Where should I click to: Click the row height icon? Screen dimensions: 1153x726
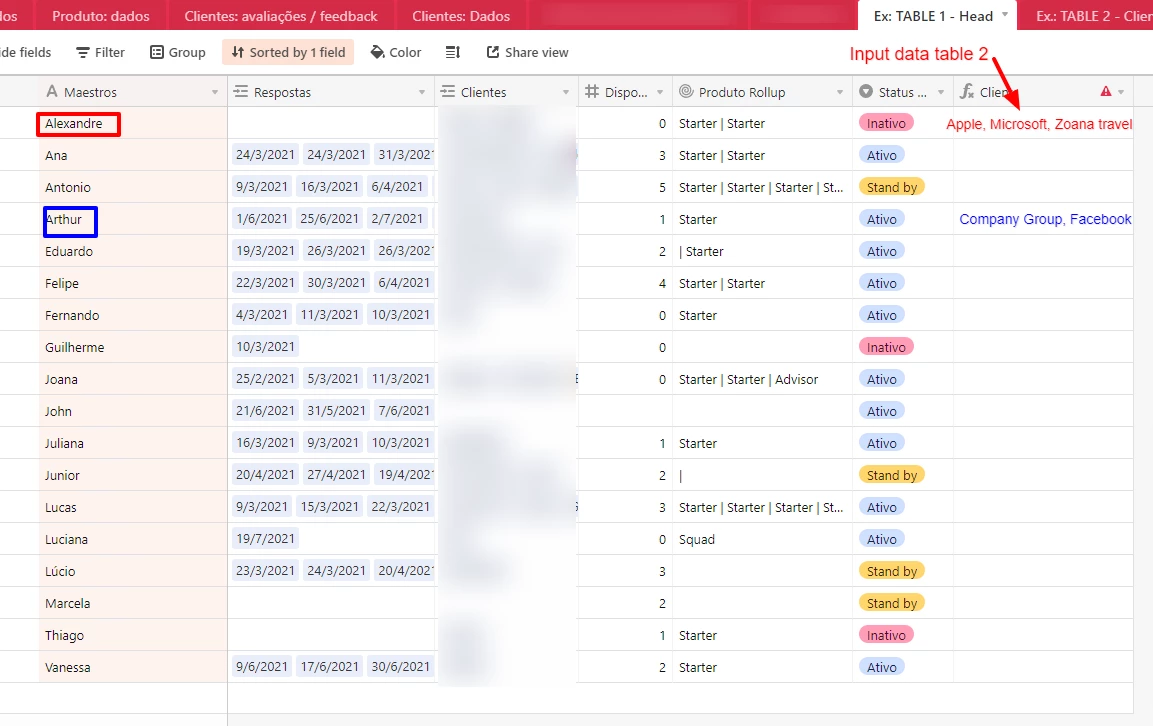(x=453, y=52)
